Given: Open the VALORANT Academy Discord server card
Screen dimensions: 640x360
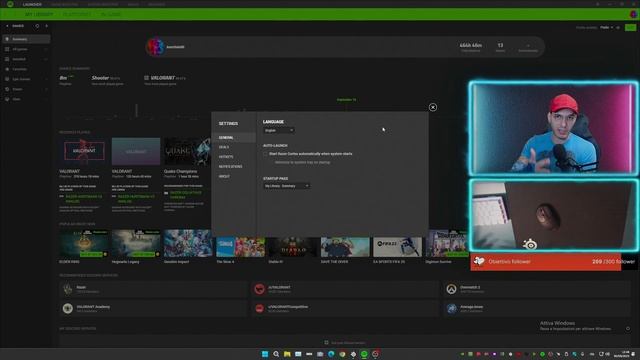Looking at the screenshot, I should (153, 308).
